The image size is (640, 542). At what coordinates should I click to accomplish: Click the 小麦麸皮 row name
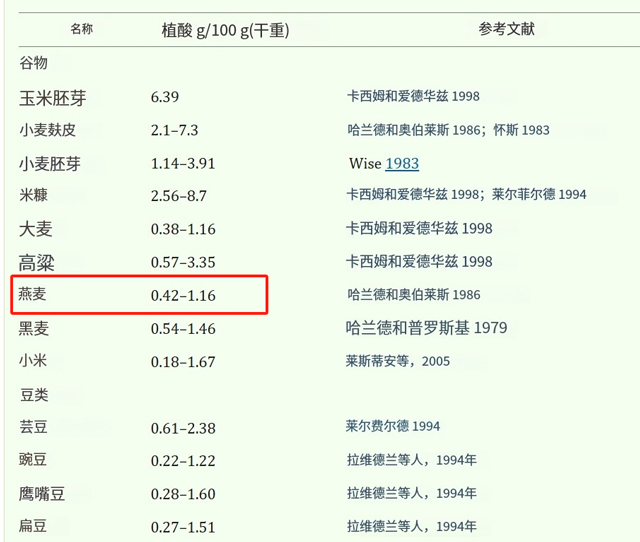48,130
